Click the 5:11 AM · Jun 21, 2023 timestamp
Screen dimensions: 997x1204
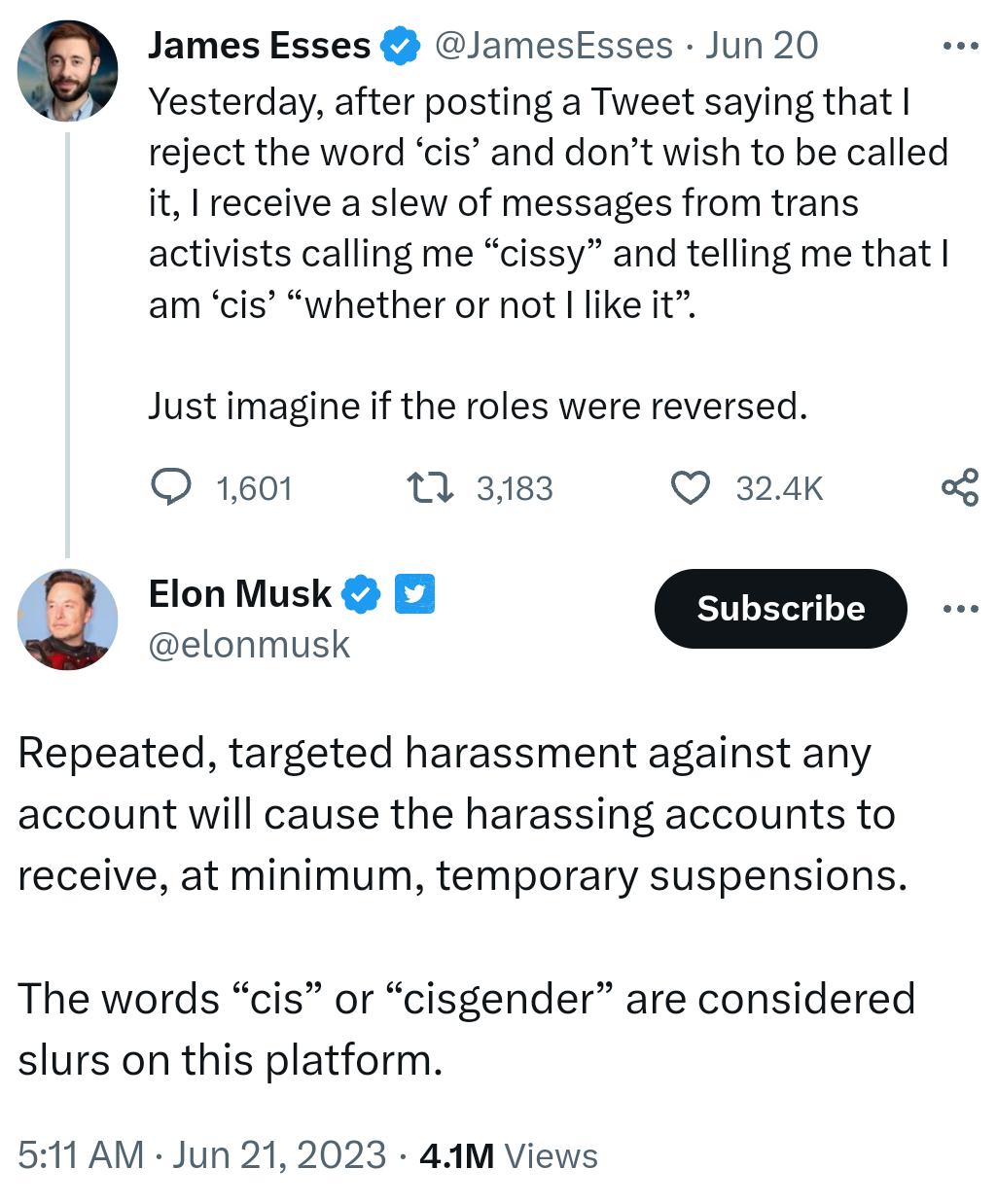click(202, 1155)
